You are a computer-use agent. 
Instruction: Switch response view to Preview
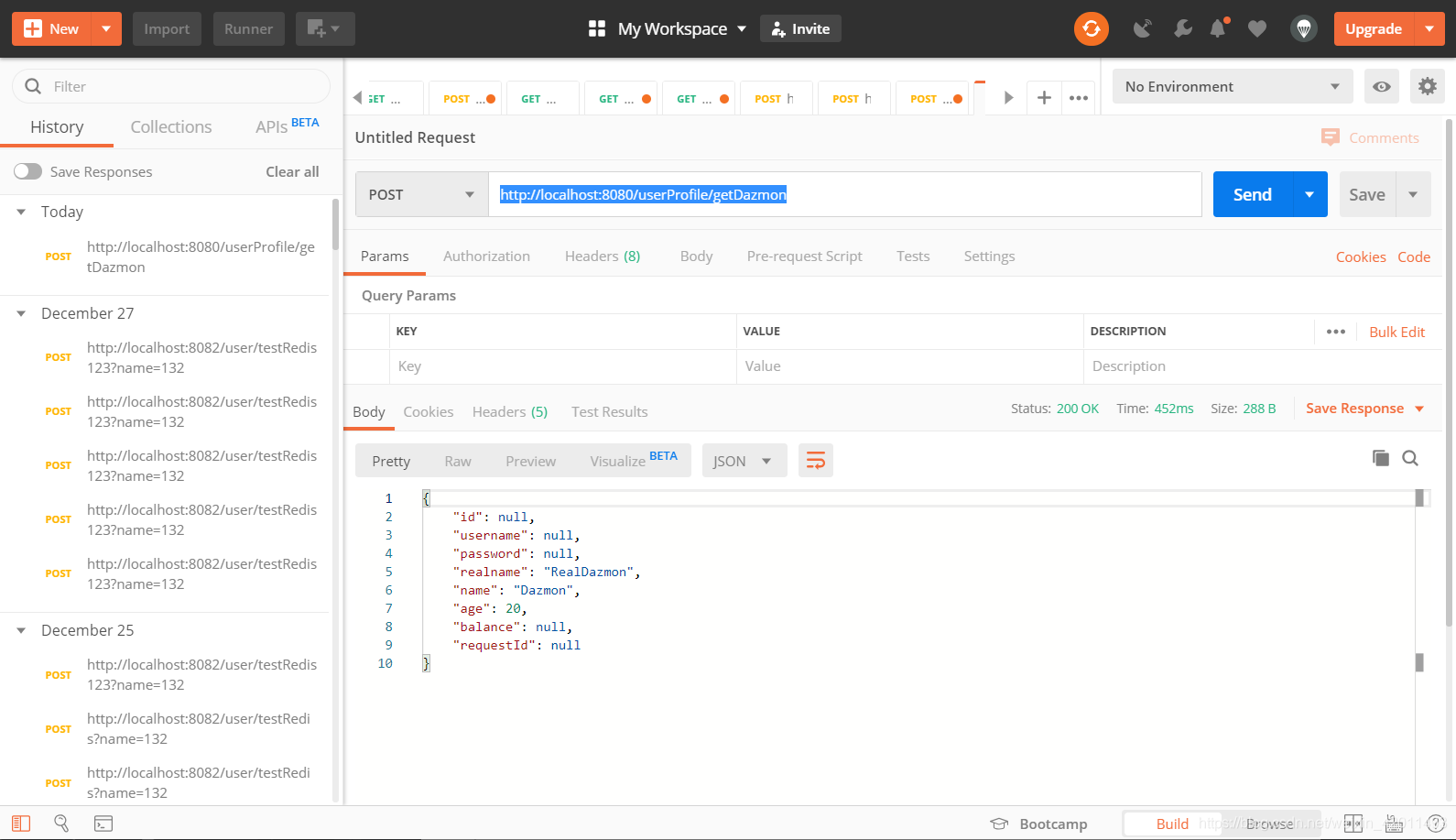[x=530, y=461]
